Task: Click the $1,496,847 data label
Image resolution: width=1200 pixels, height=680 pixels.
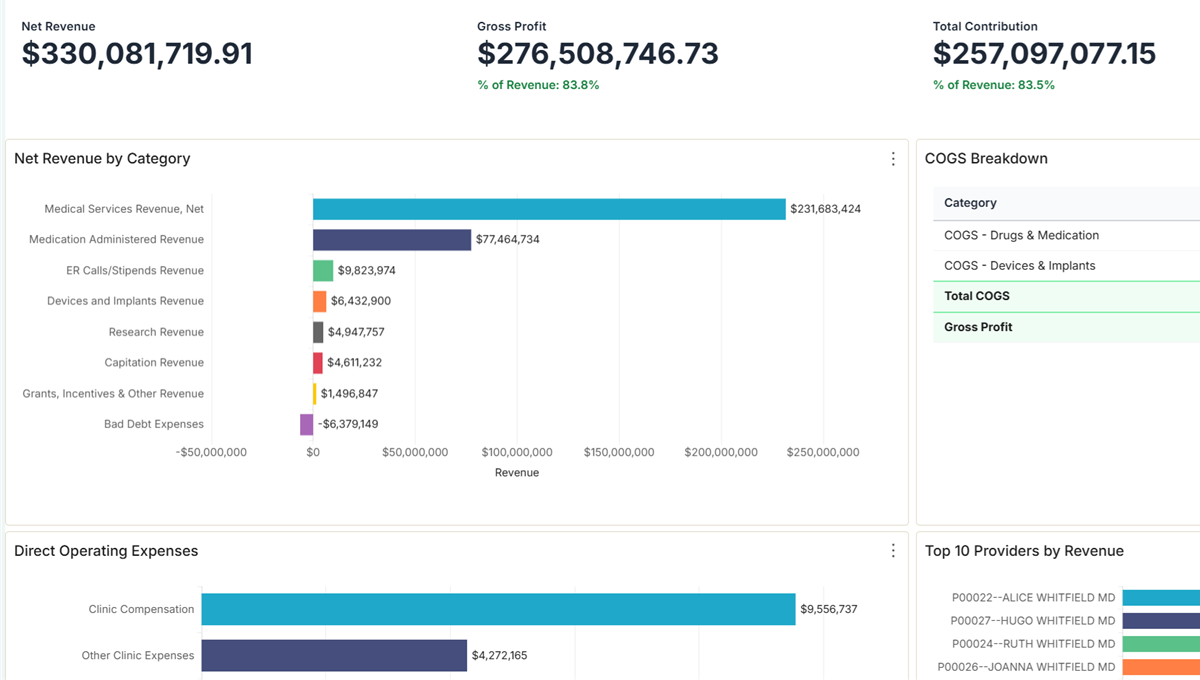Action: 349,394
